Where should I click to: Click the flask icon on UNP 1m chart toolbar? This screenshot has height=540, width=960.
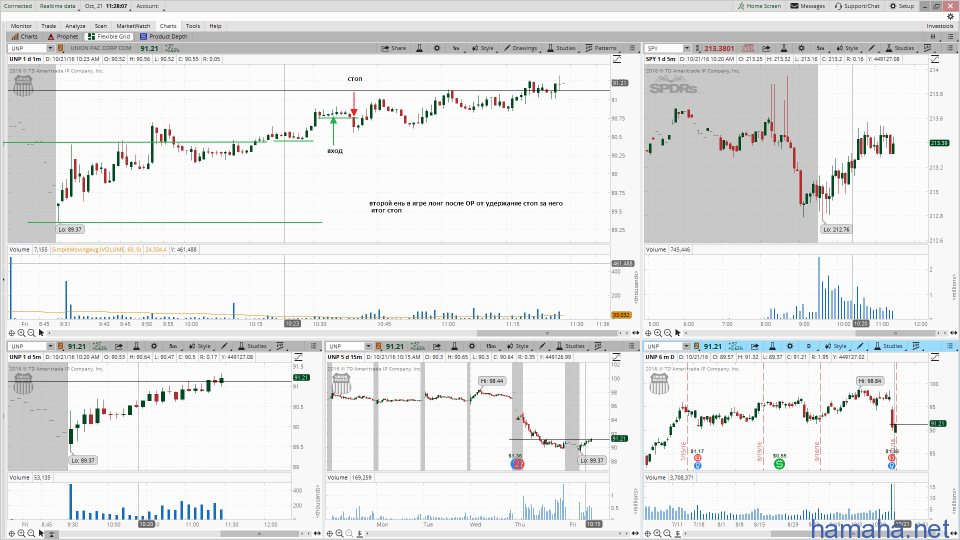(x=419, y=48)
